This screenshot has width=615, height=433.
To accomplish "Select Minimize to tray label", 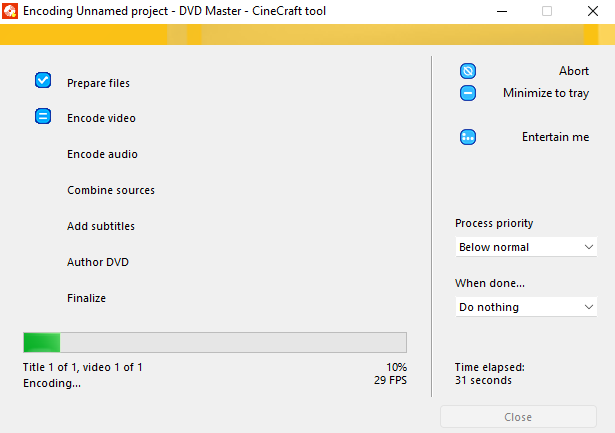I will 546,93.
